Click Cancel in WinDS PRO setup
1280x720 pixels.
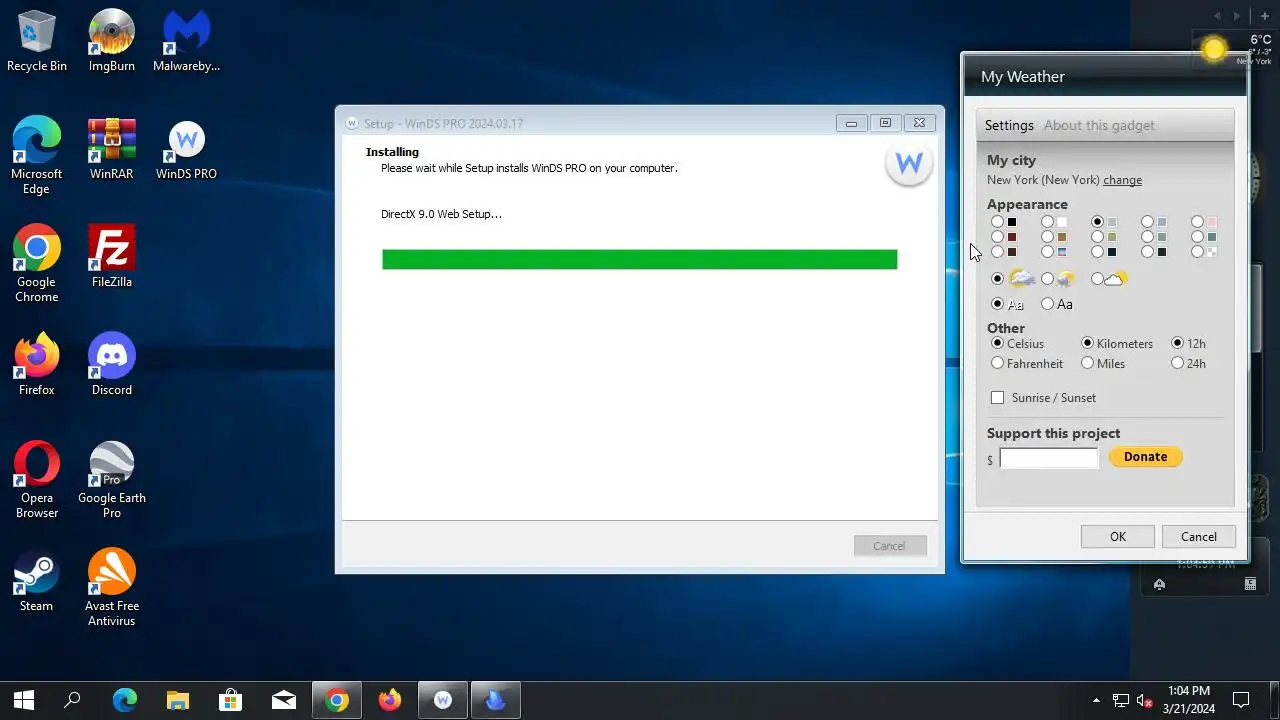coord(889,546)
